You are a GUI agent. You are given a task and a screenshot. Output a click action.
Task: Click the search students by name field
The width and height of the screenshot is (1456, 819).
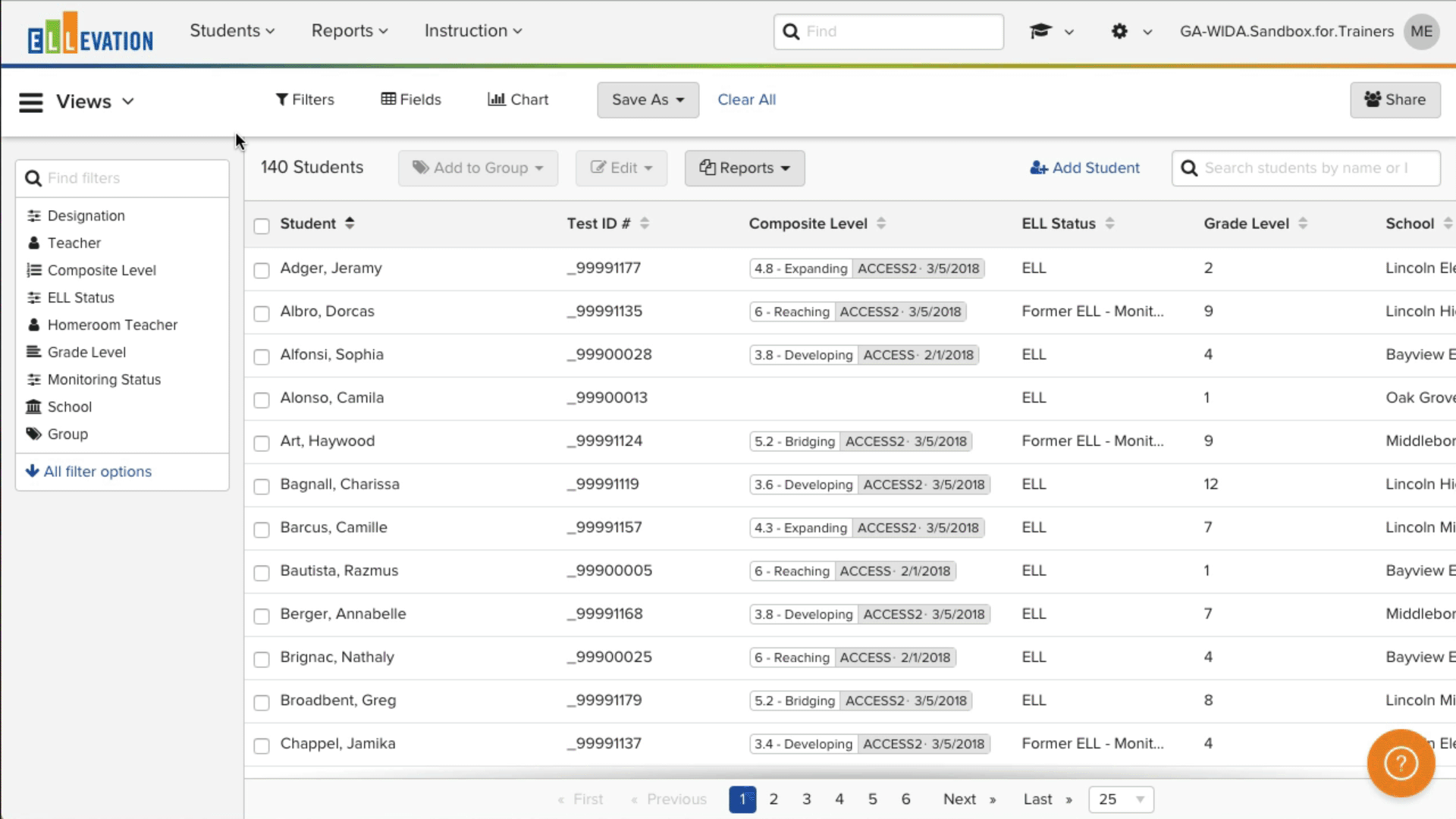(x=1306, y=168)
